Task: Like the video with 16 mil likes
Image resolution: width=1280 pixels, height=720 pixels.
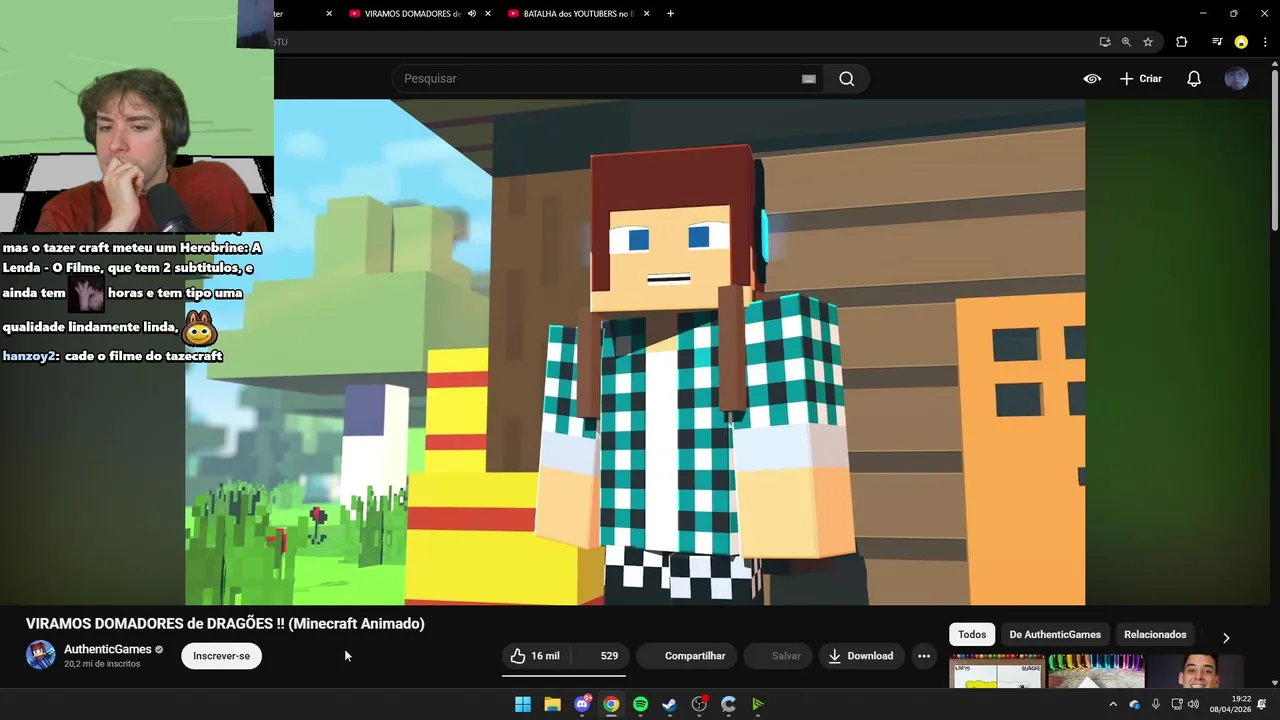Action: point(535,656)
